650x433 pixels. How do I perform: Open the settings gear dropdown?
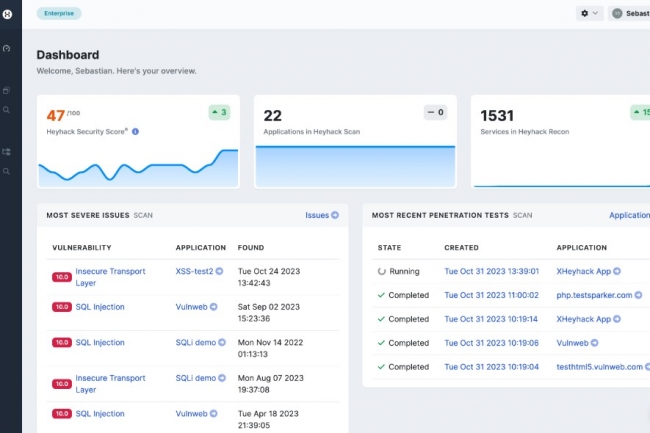[589, 13]
